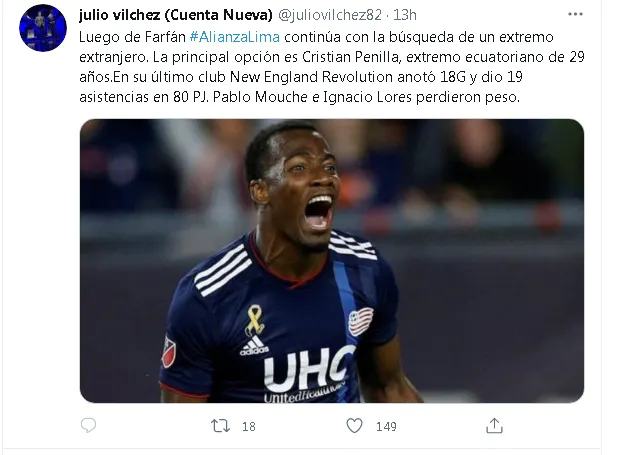The width and height of the screenshot is (625, 455).
Task: View the retweet count of 18
Action: 249,427
